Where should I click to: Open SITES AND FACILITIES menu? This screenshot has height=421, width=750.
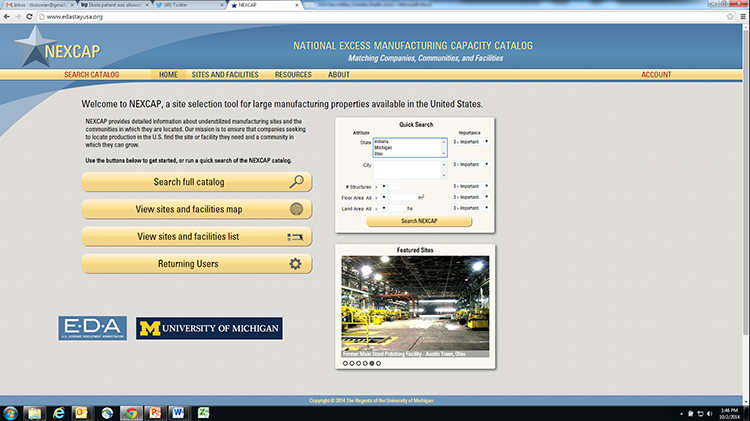[x=225, y=75]
